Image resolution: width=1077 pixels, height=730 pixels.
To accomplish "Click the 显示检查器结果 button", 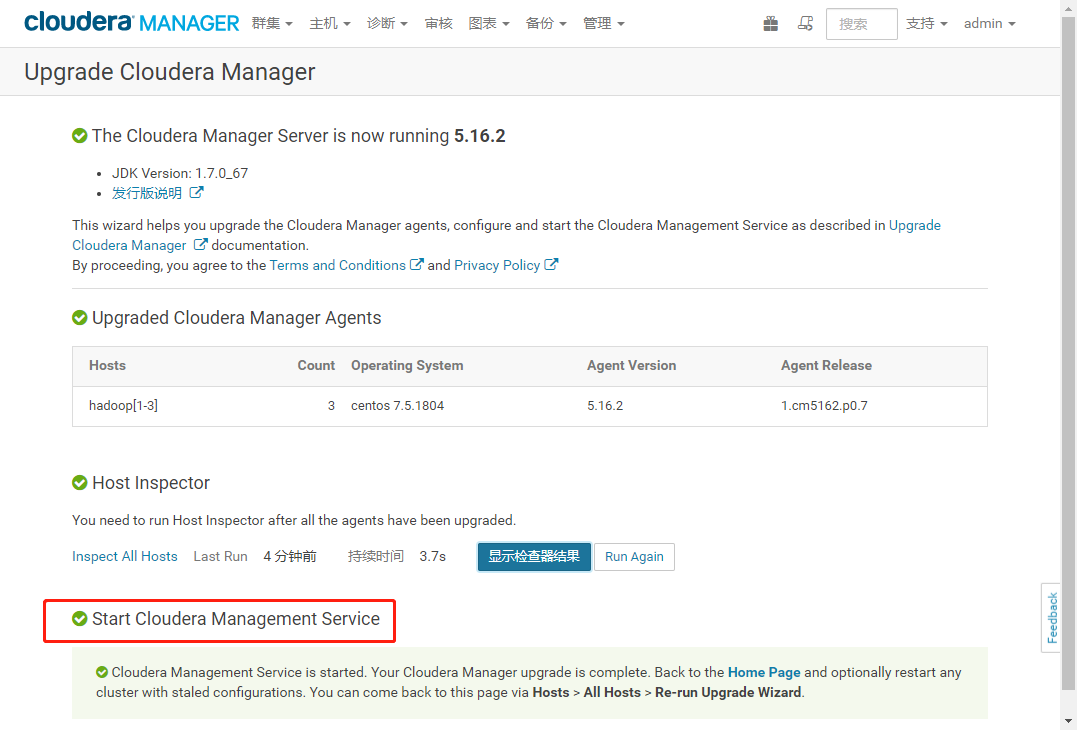I will coord(534,556).
